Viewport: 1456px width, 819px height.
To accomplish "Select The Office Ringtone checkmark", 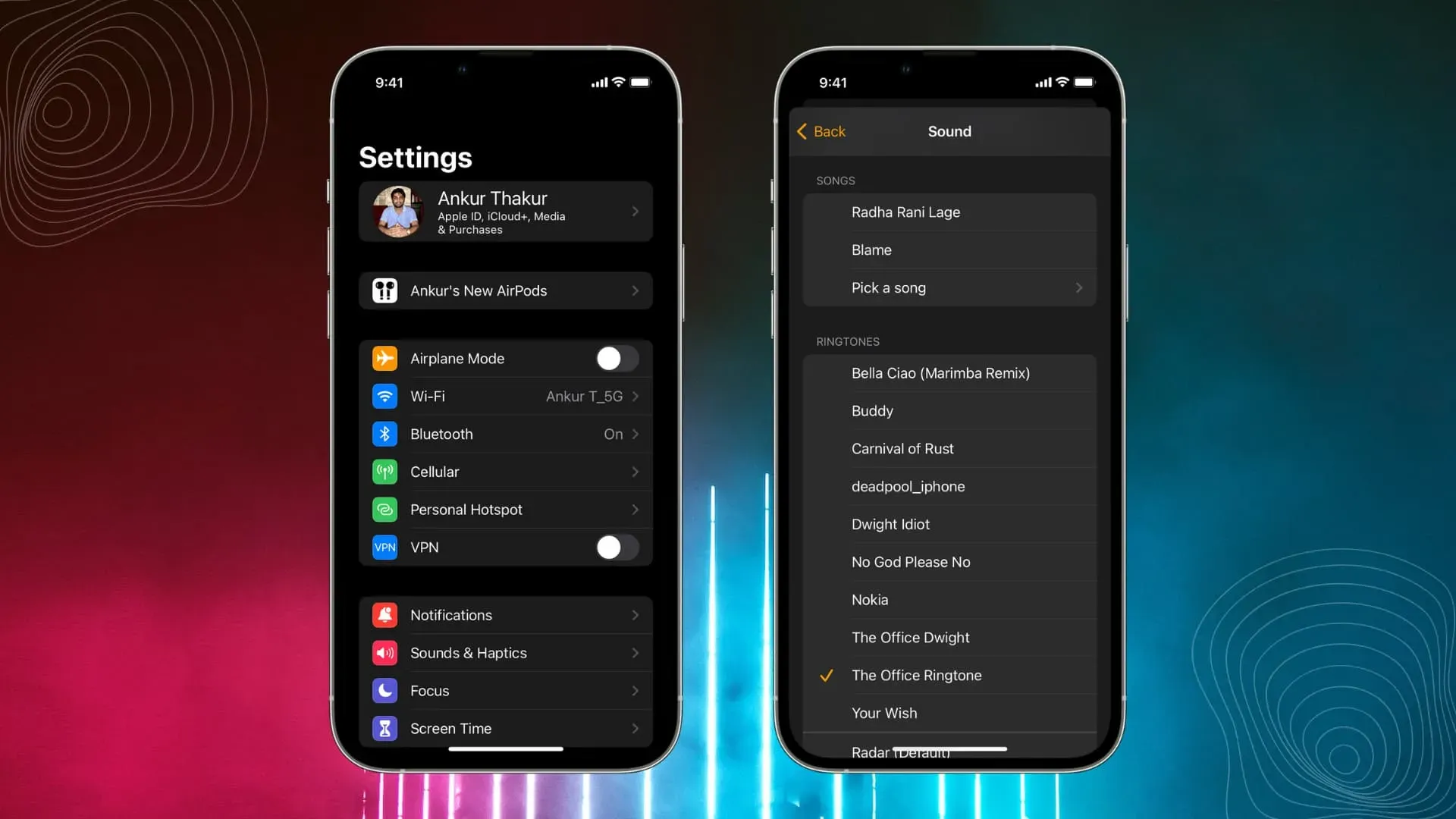I will coord(826,675).
